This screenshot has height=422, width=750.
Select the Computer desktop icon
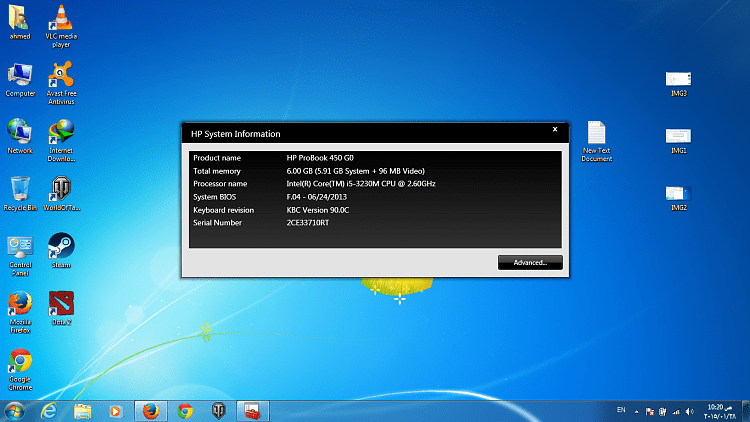[20, 80]
